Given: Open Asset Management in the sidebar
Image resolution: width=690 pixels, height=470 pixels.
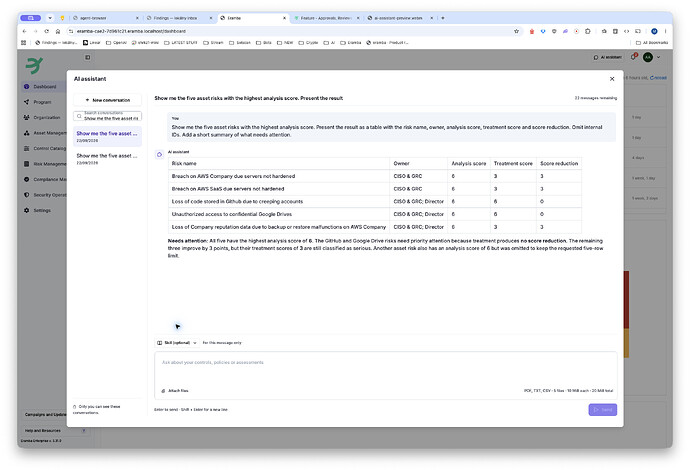Looking at the screenshot, I should [44, 133].
